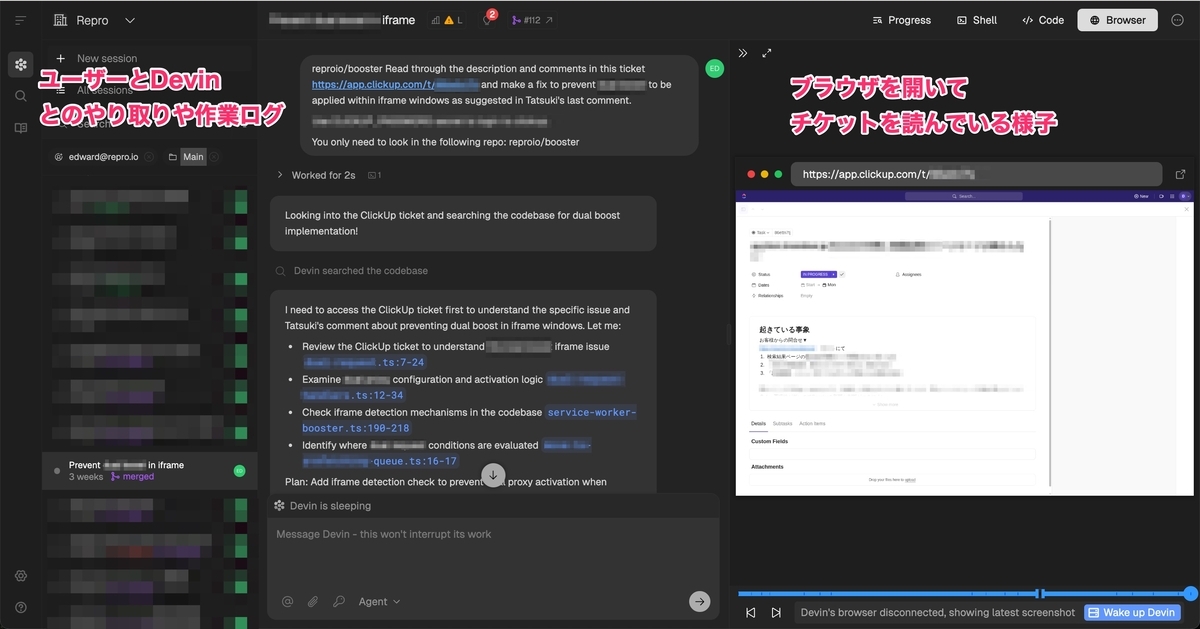Screen dimensions: 1200x629
Task: Switch to the Code tab
Action: [x=1042, y=20]
